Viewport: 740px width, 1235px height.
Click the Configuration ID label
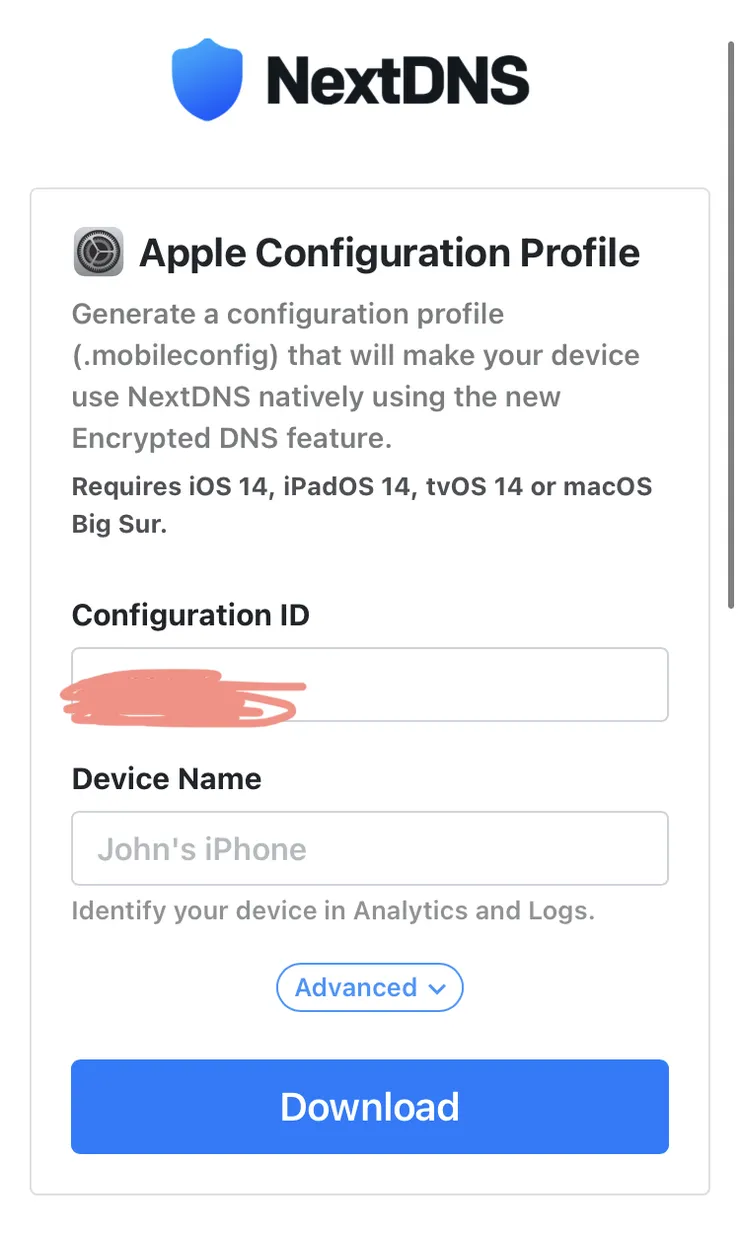191,615
